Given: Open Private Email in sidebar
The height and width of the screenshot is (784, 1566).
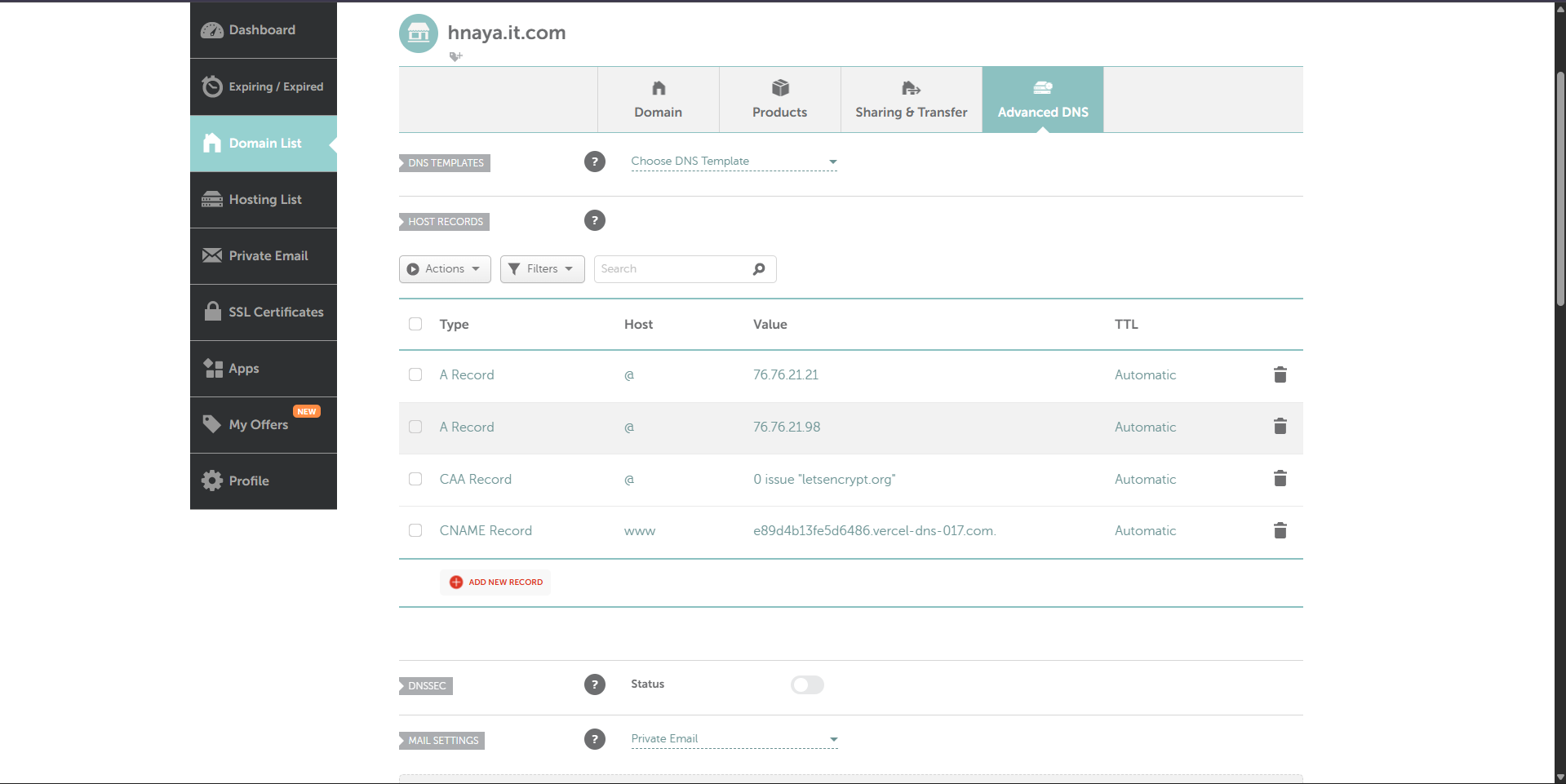Looking at the screenshot, I should pyautogui.click(x=264, y=256).
